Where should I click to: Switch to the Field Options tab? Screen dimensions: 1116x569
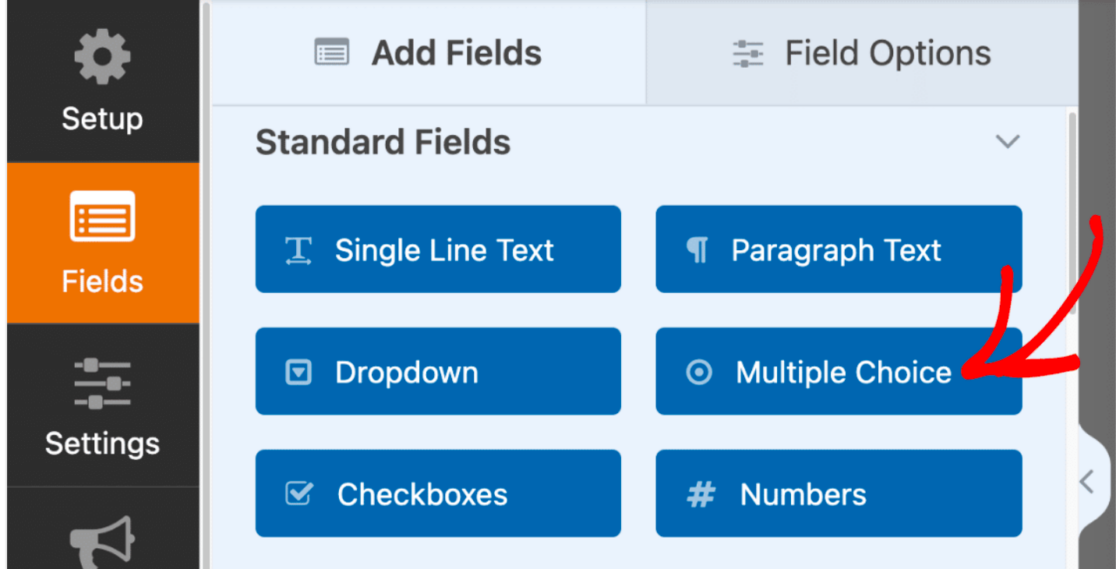[x=862, y=53]
